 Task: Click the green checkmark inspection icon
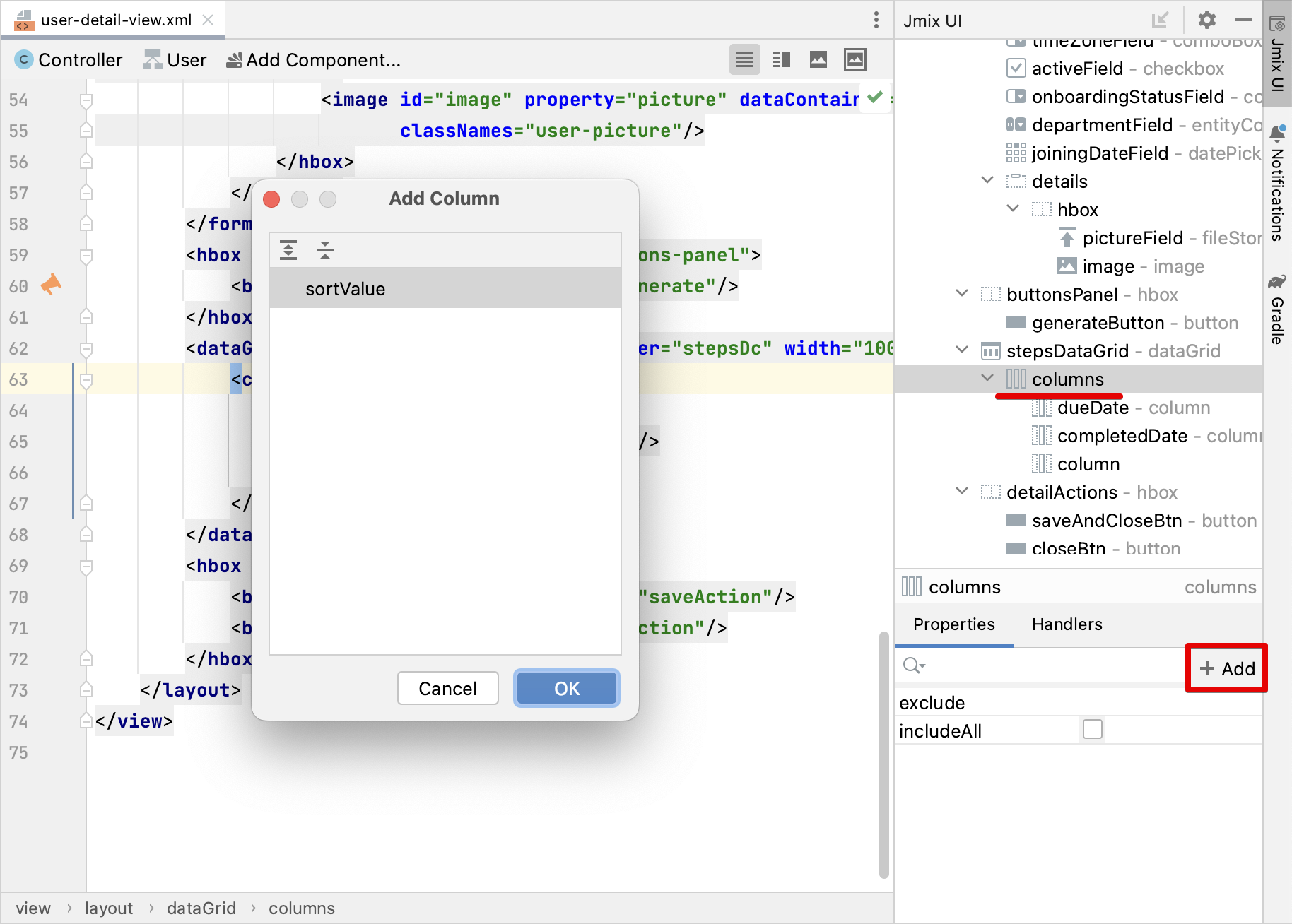(x=875, y=97)
